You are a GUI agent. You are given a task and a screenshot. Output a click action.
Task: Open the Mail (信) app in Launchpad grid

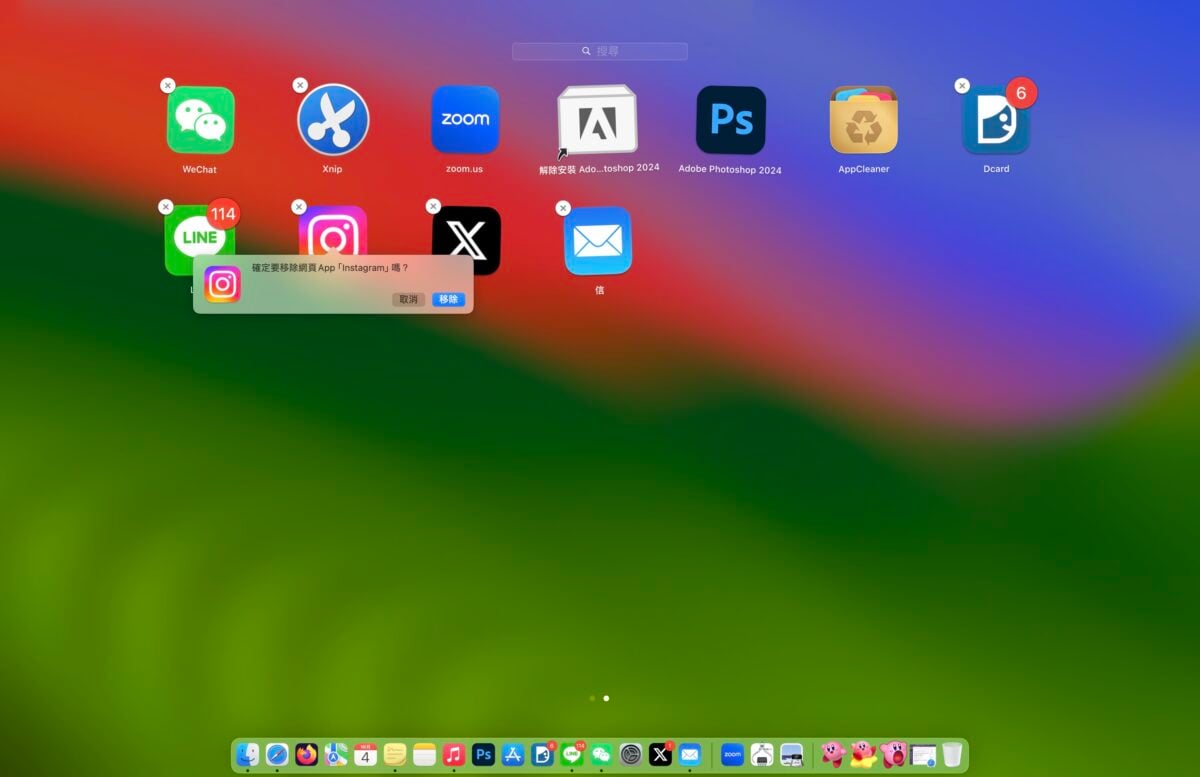598,240
